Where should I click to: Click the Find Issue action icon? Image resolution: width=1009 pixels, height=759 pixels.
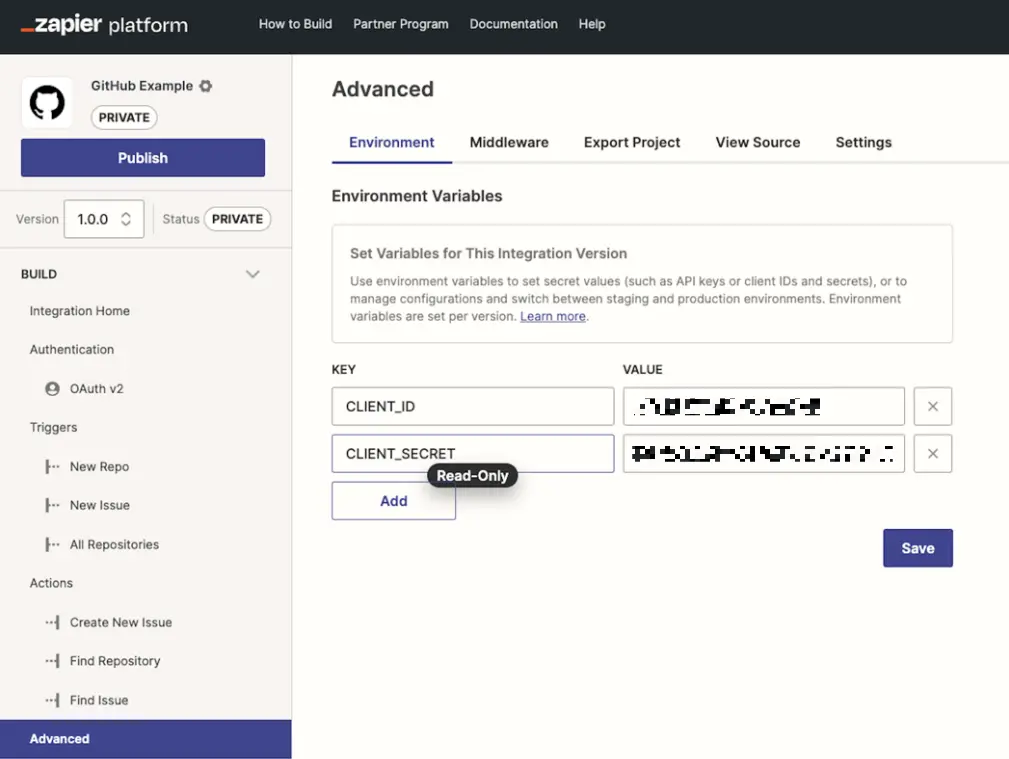52,700
